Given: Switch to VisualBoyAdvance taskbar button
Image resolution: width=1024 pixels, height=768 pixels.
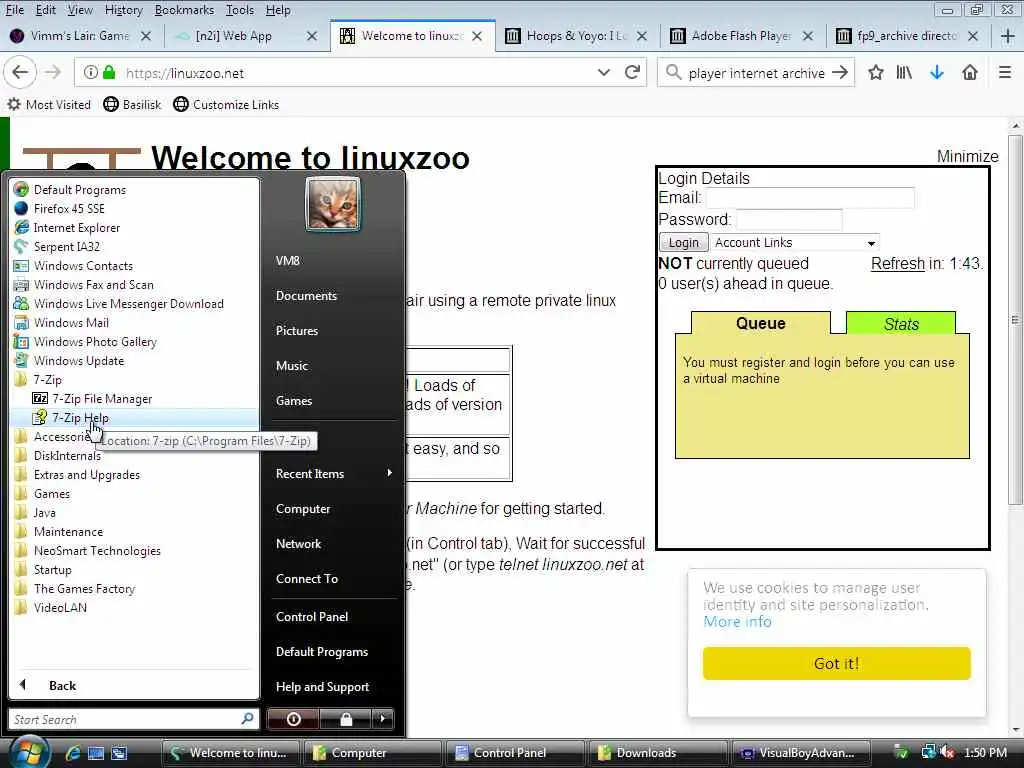Looking at the screenshot, I should click(801, 753).
